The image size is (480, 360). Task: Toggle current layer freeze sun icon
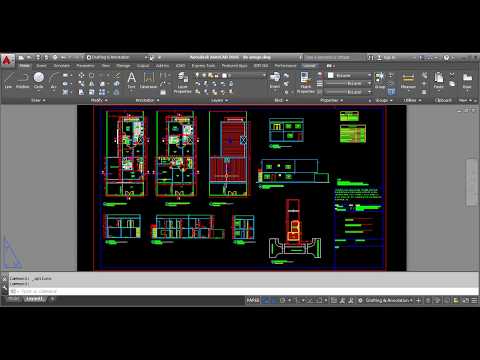(x=204, y=75)
